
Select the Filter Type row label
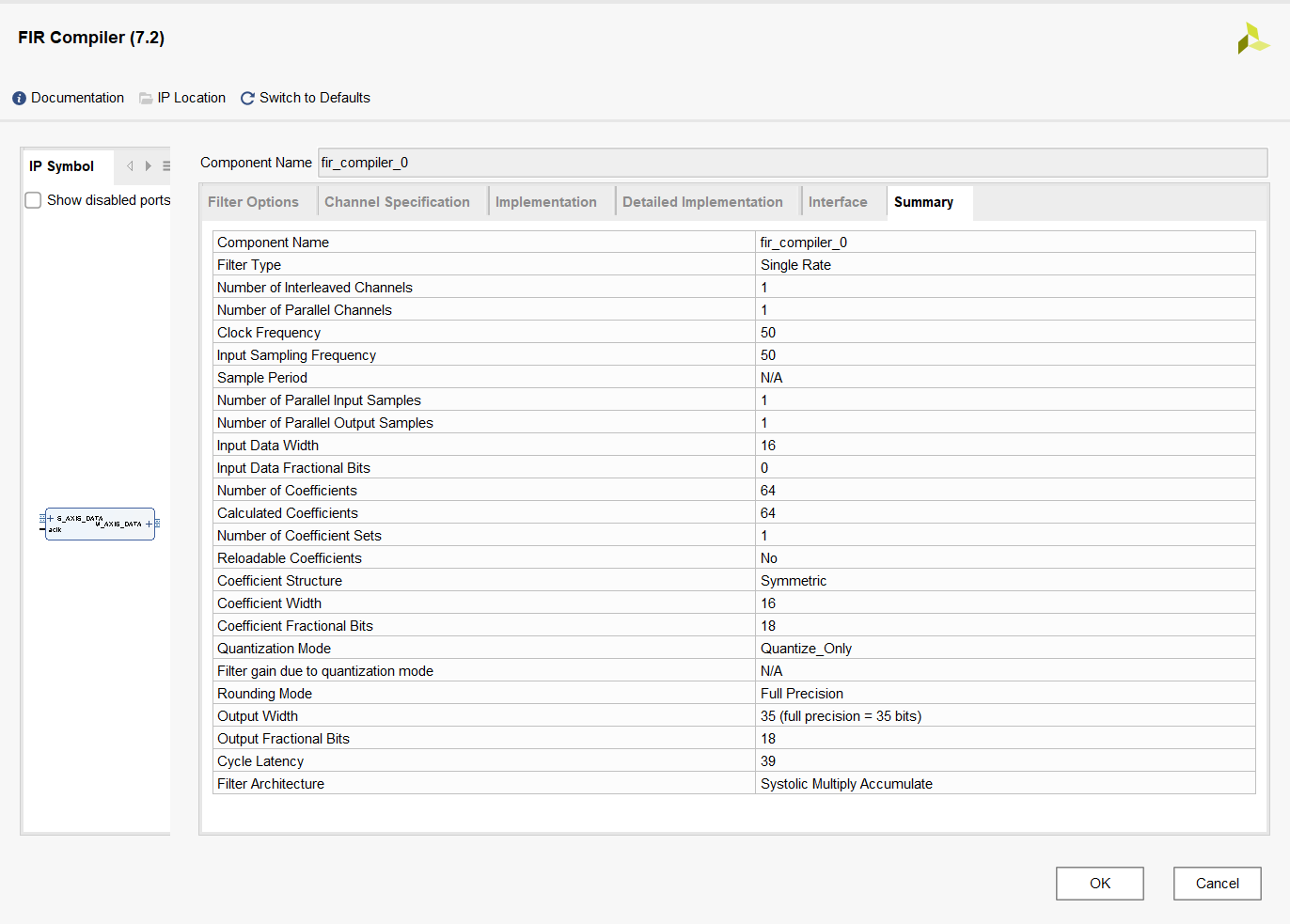pos(249,265)
